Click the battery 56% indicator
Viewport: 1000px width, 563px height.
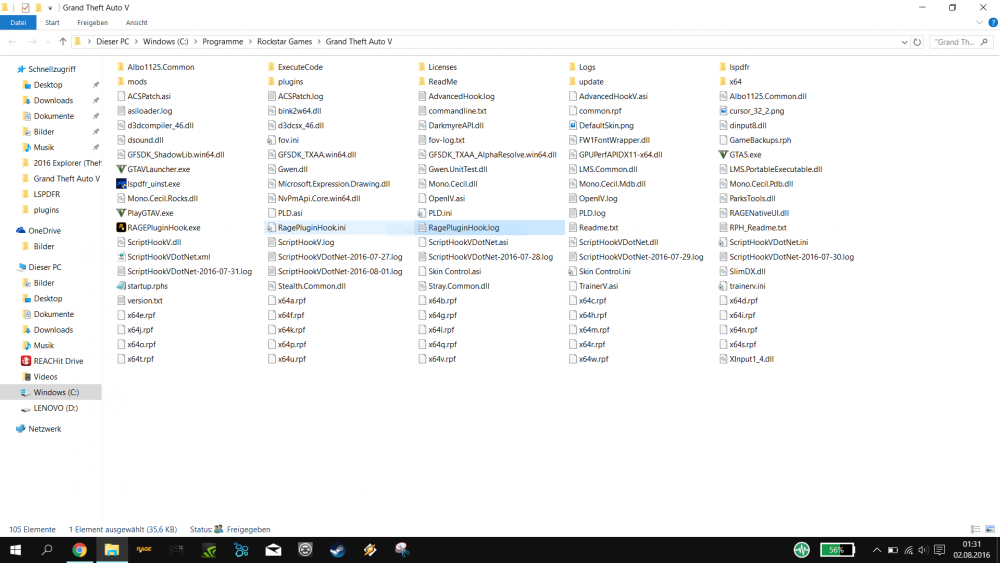coord(837,550)
